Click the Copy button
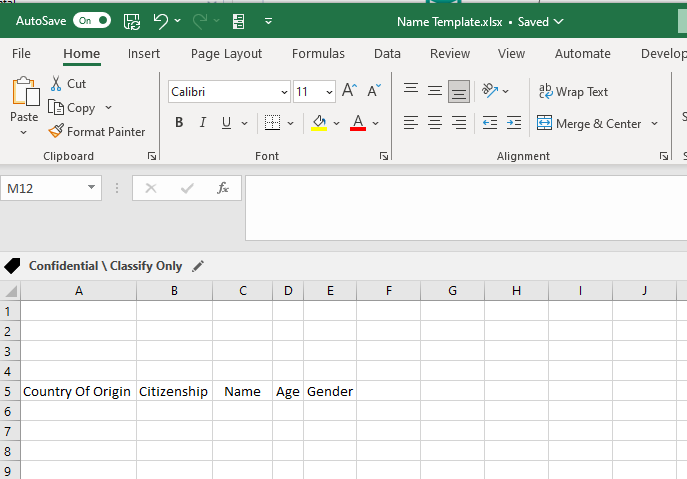Image resolution: width=687 pixels, height=479 pixels. 71,107
